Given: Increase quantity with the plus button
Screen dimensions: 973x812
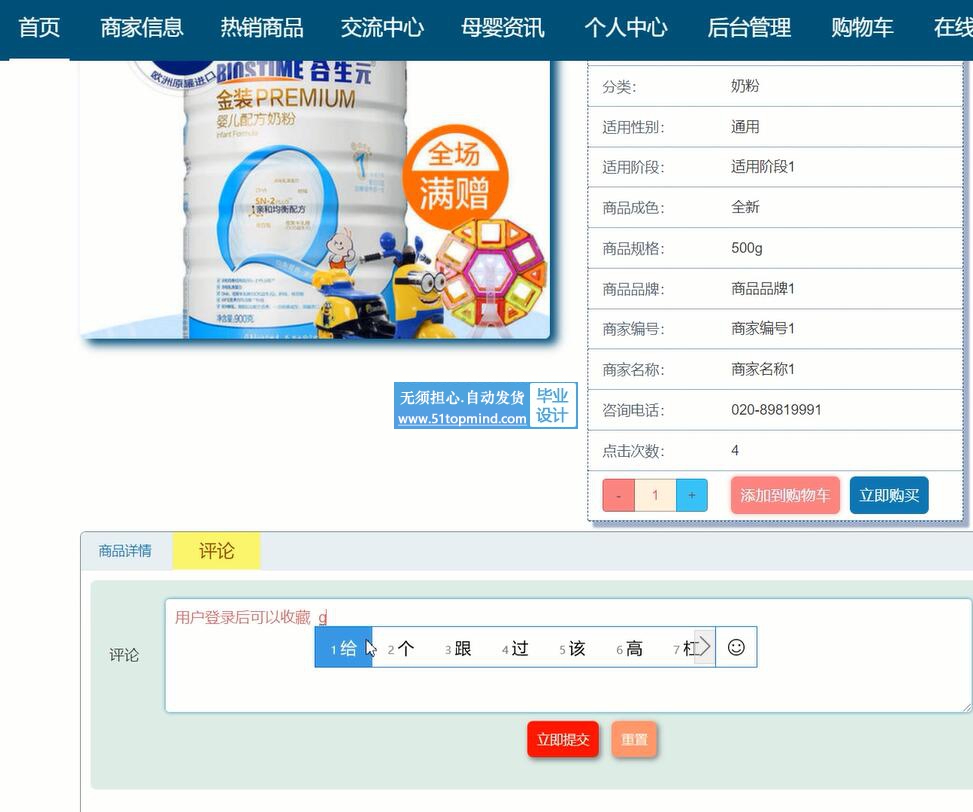Looking at the screenshot, I should pyautogui.click(x=692, y=495).
